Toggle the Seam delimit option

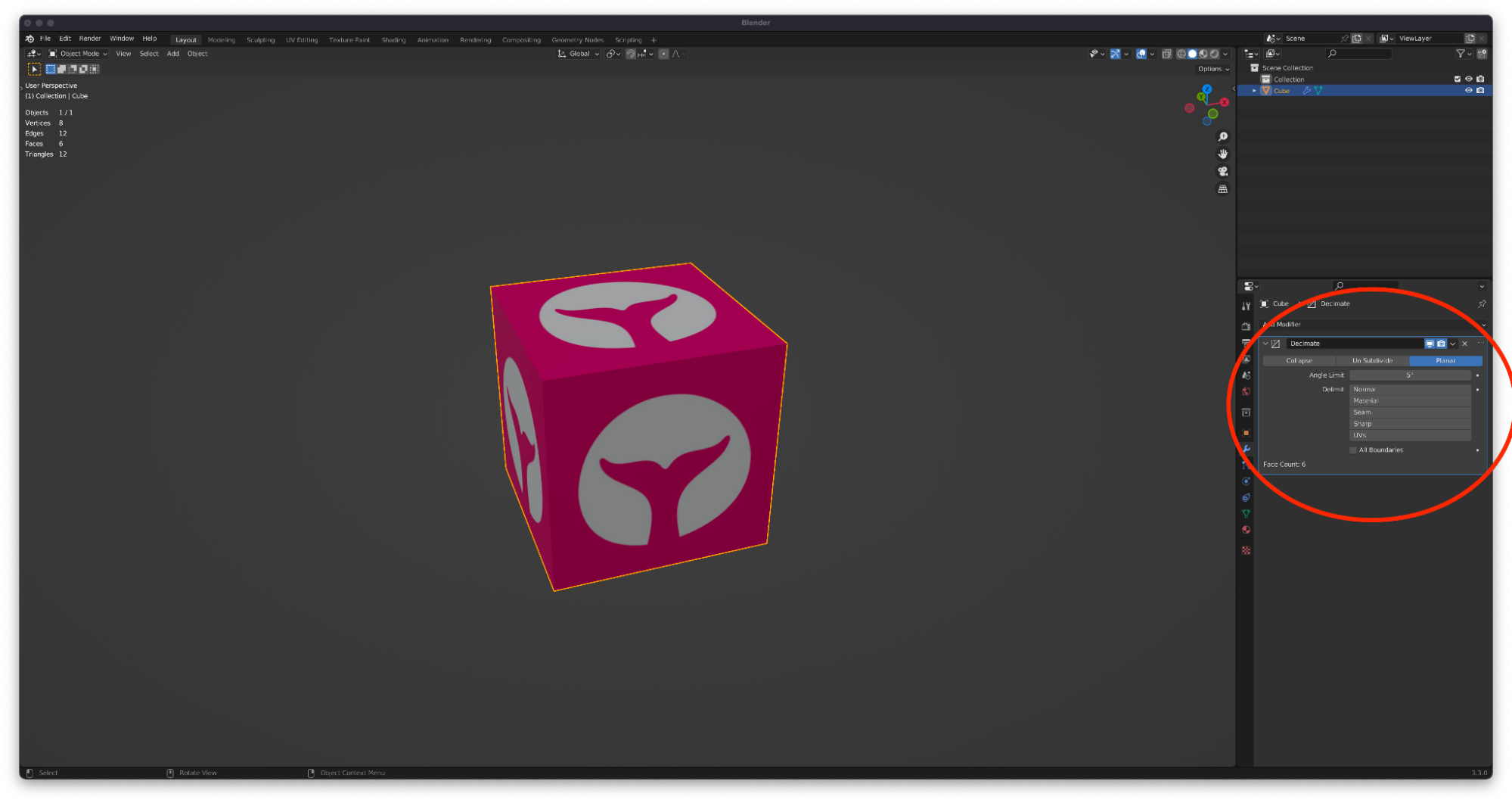click(1410, 412)
